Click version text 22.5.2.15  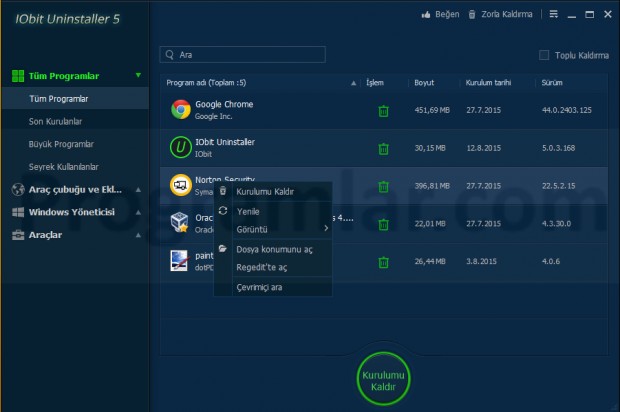558,186
